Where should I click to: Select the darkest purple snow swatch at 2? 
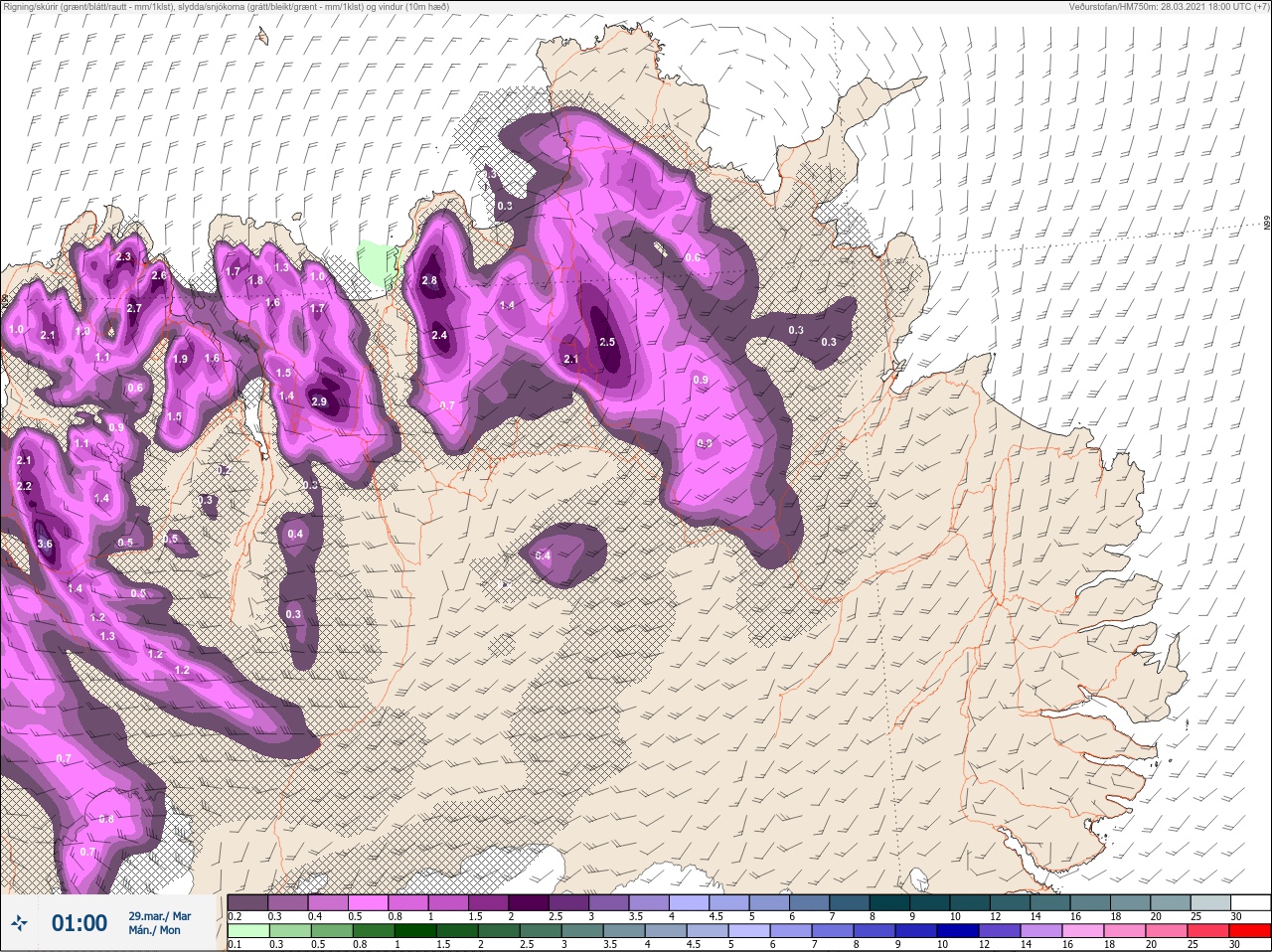[x=529, y=902]
